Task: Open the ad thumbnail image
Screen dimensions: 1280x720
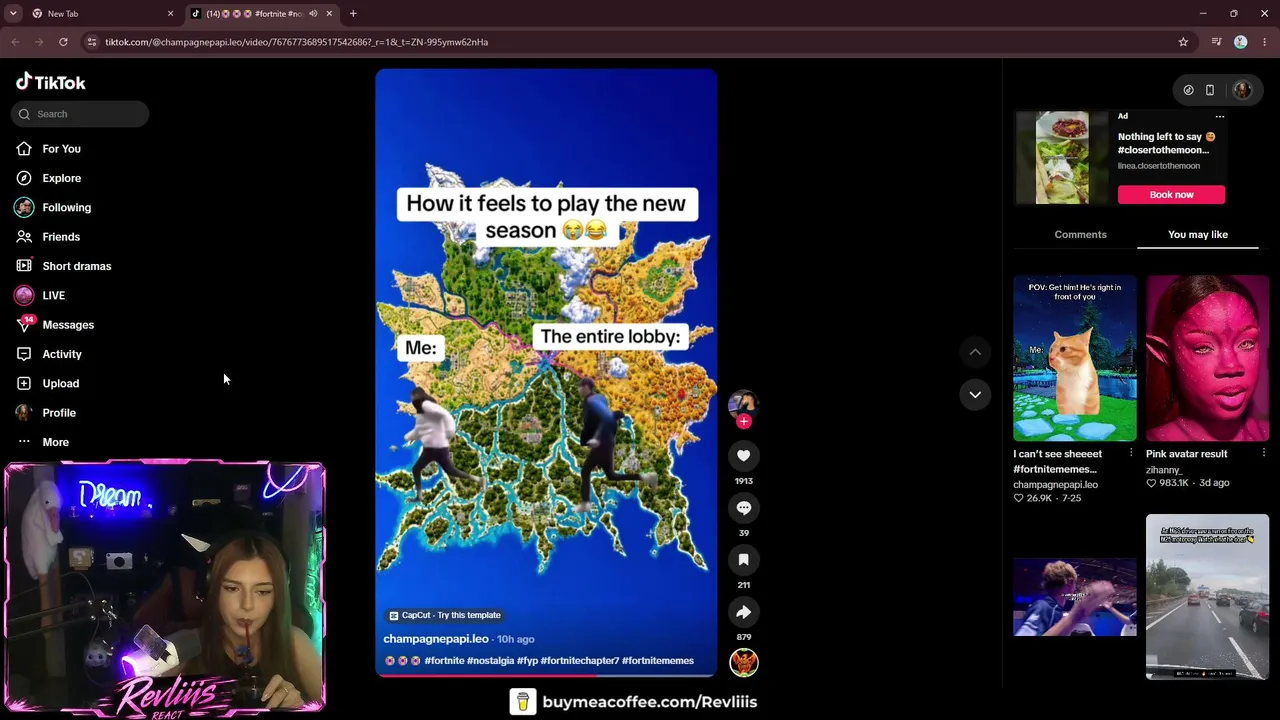Action: click(x=1062, y=158)
